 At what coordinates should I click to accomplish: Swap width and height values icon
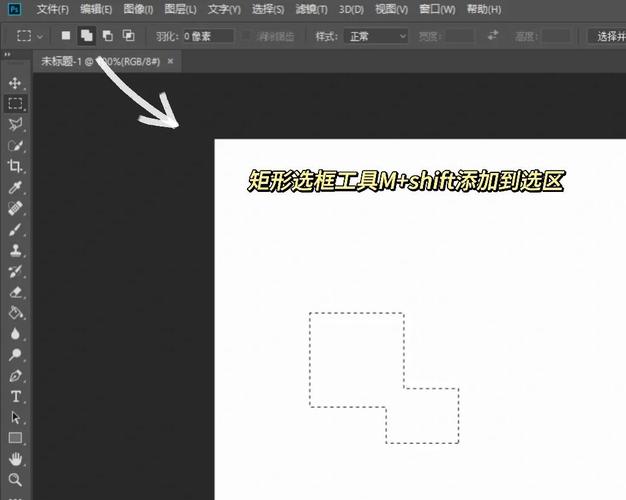click(493, 36)
